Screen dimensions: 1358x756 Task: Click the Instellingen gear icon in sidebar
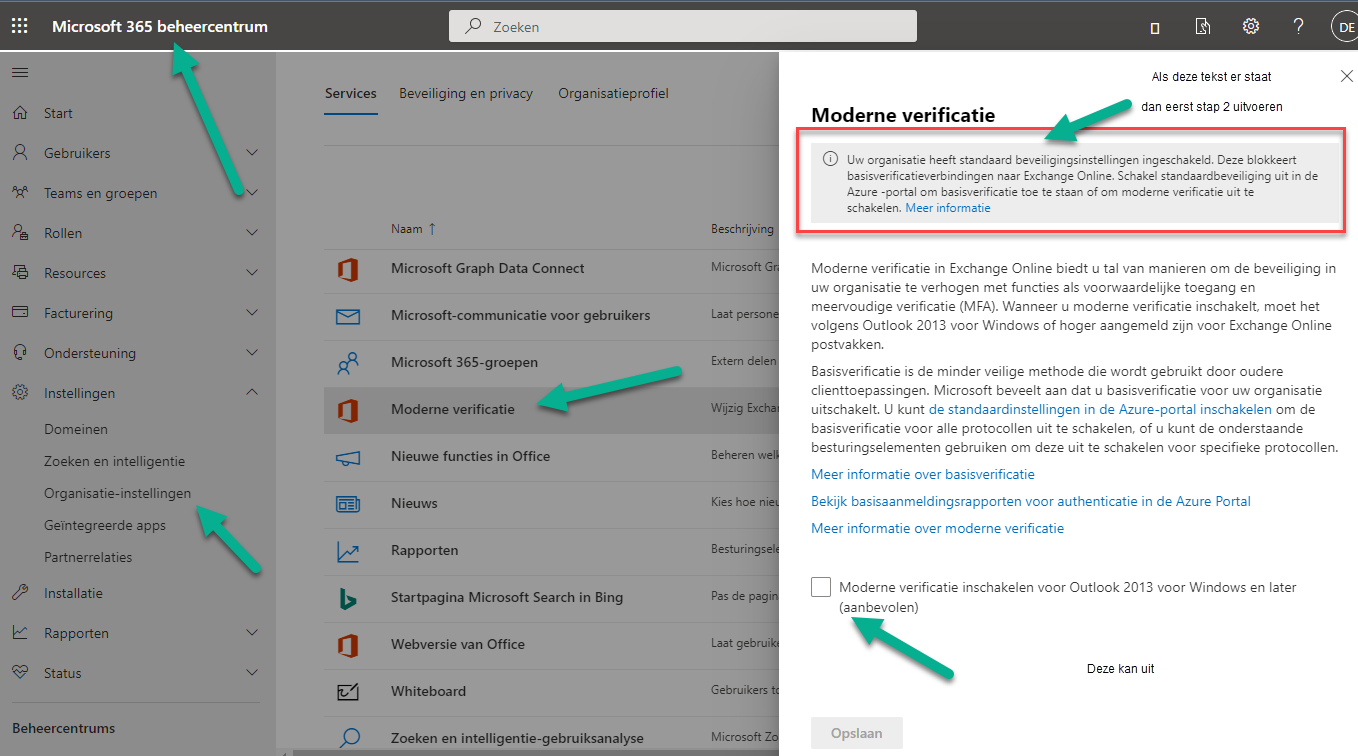tap(20, 393)
